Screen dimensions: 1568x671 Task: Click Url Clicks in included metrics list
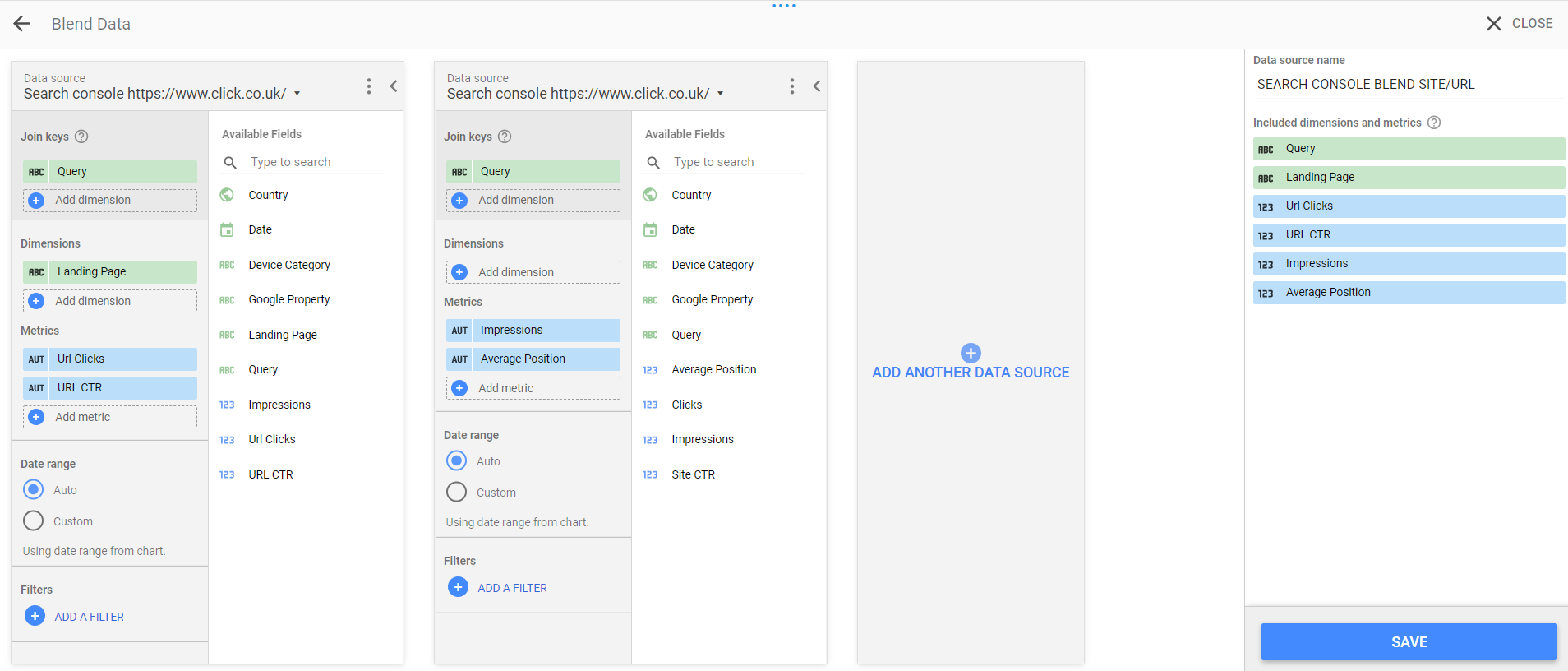click(x=1409, y=206)
